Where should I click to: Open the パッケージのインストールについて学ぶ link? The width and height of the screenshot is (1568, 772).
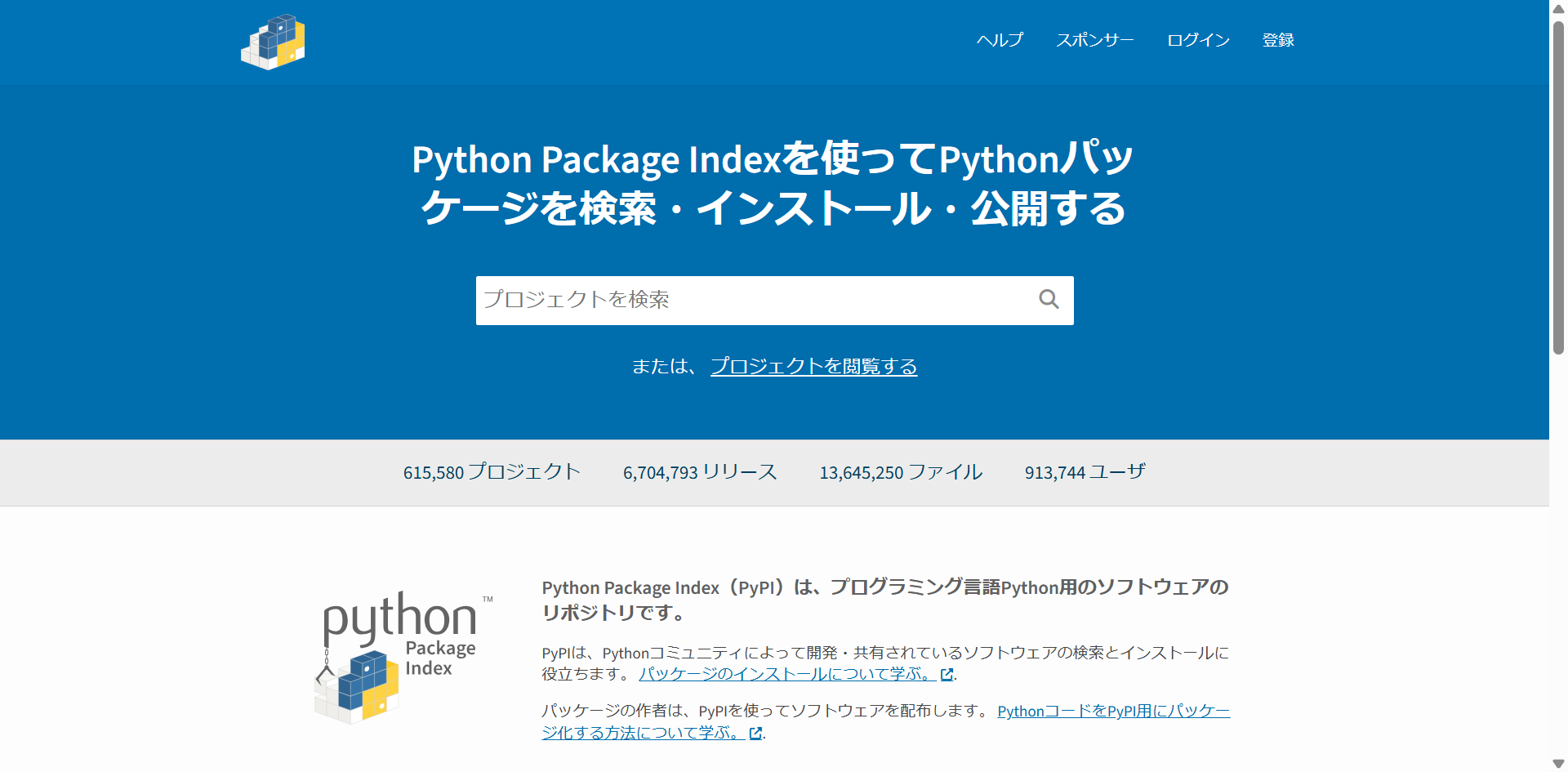787,674
